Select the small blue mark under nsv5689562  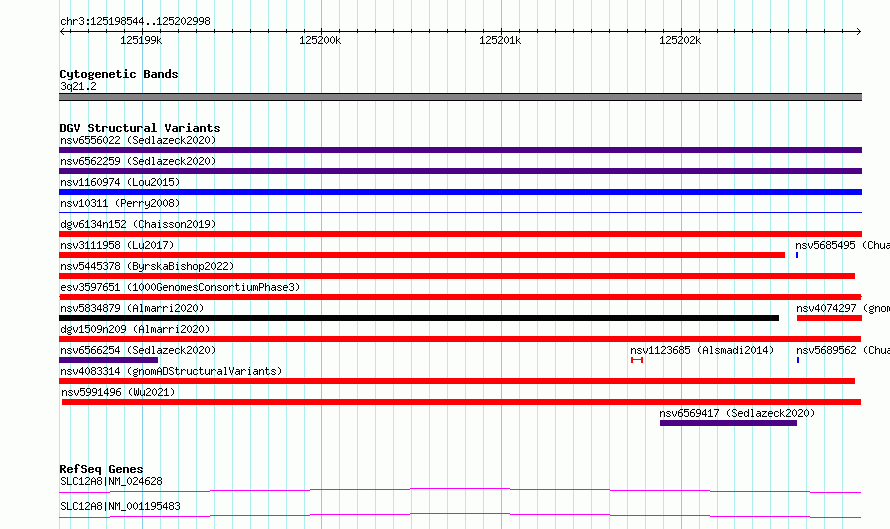(798, 360)
